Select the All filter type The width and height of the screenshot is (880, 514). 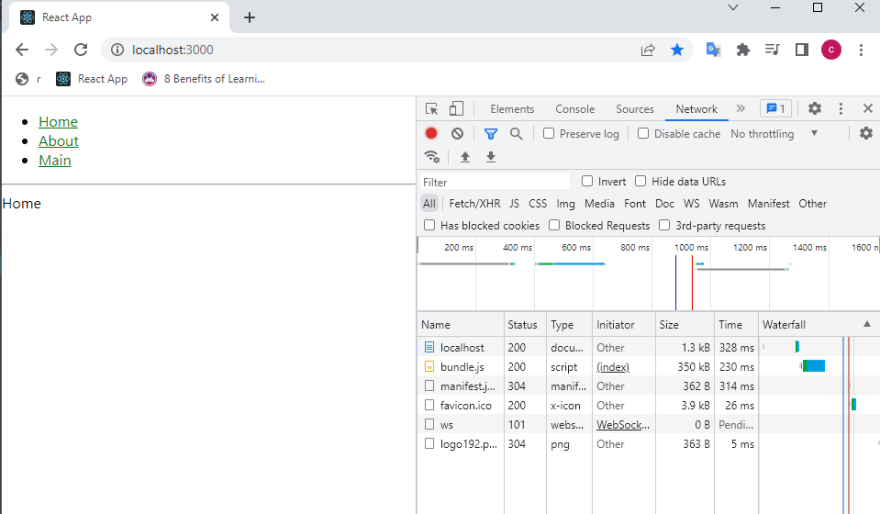(429, 204)
